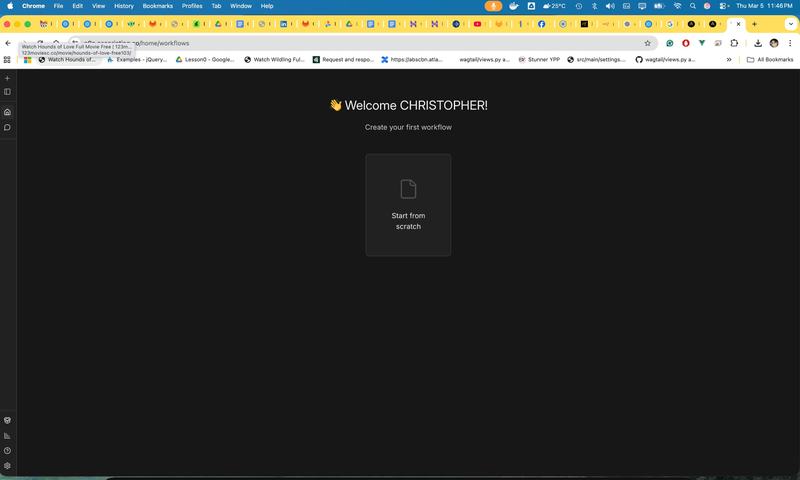Toggle the sidebar panel layout icon
800x480 pixels.
(x=7, y=92)
